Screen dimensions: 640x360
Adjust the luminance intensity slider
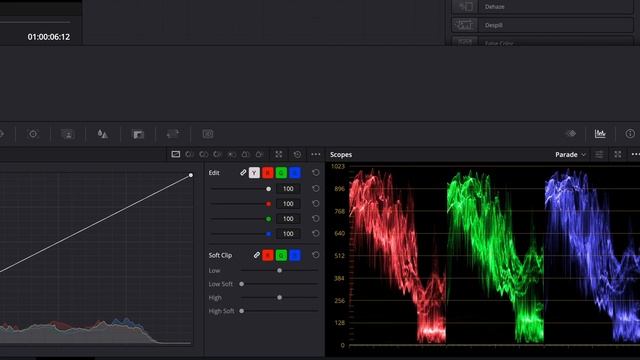[x=268, y=189]
